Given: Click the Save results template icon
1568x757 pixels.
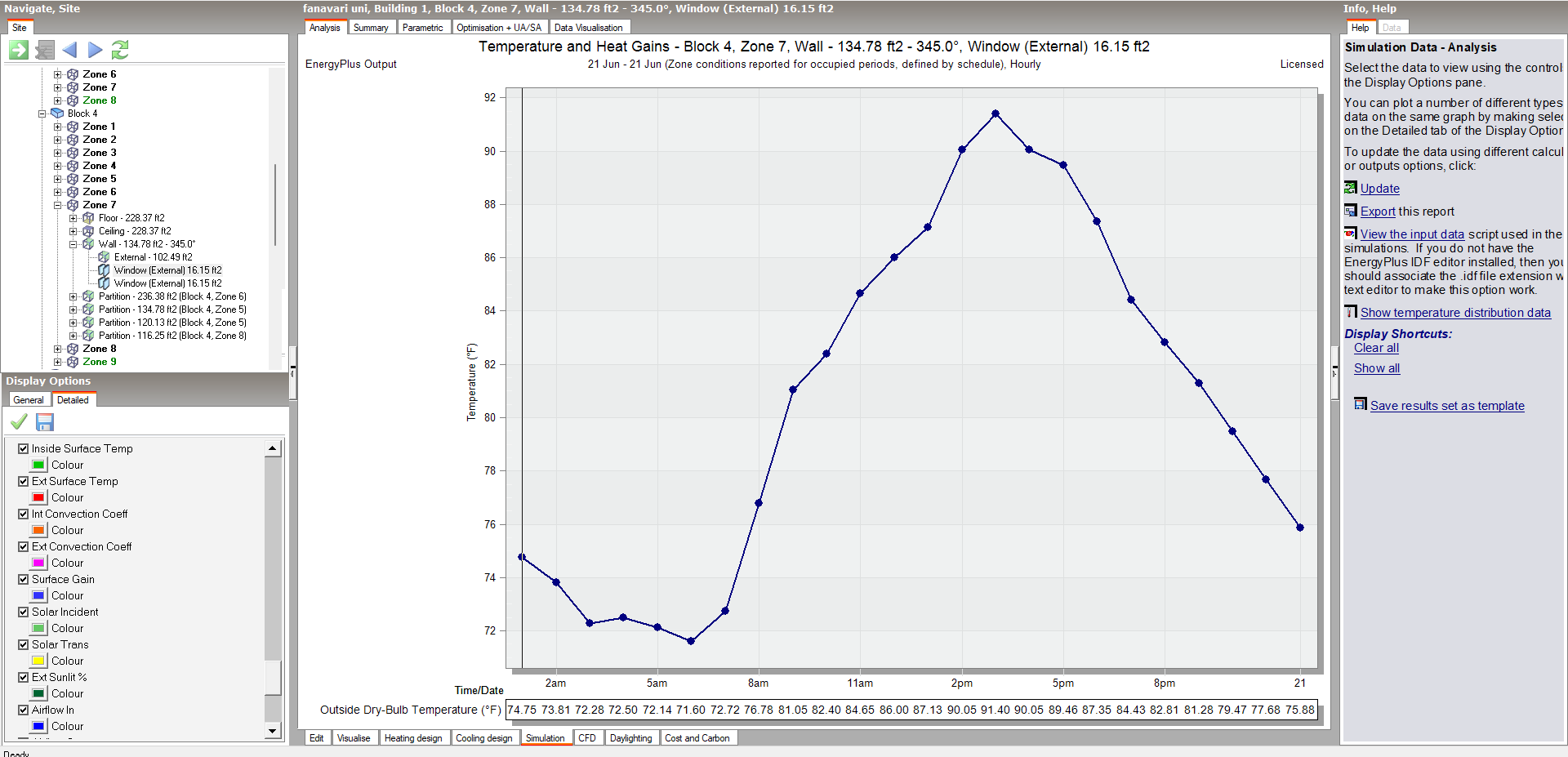Looking at the screenshot, I should point(1361,404).
